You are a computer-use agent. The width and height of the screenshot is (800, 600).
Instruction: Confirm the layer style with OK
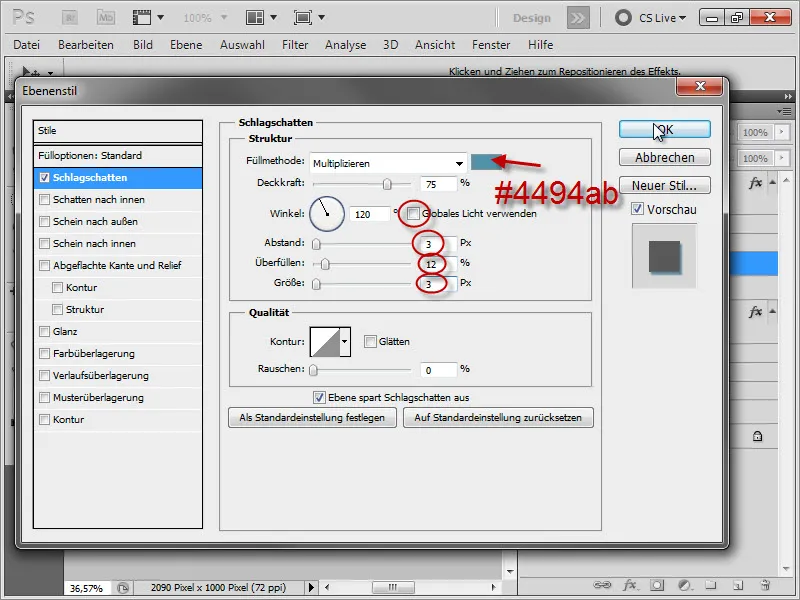(x=665, y=130)
